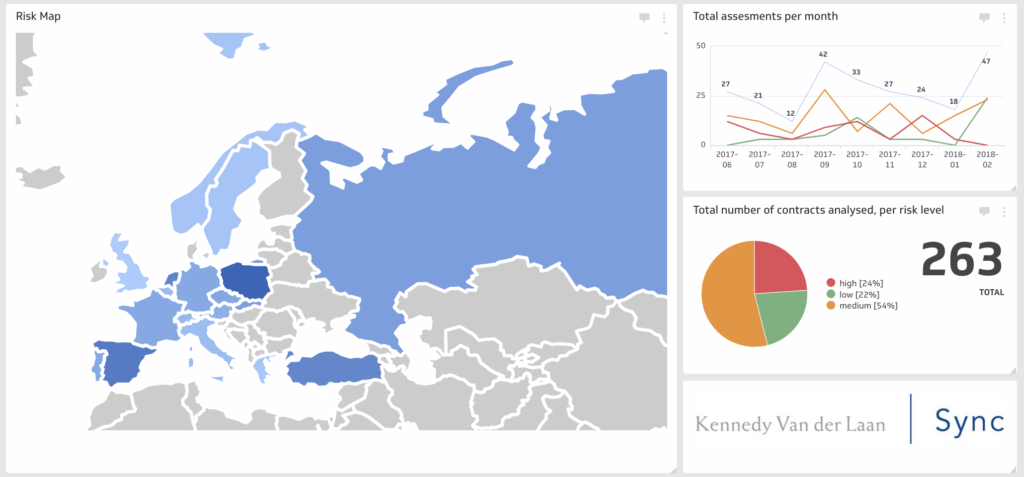1024x477 pixels.
Task: Click the red high pie slice
Action: (x=778, y=268)
